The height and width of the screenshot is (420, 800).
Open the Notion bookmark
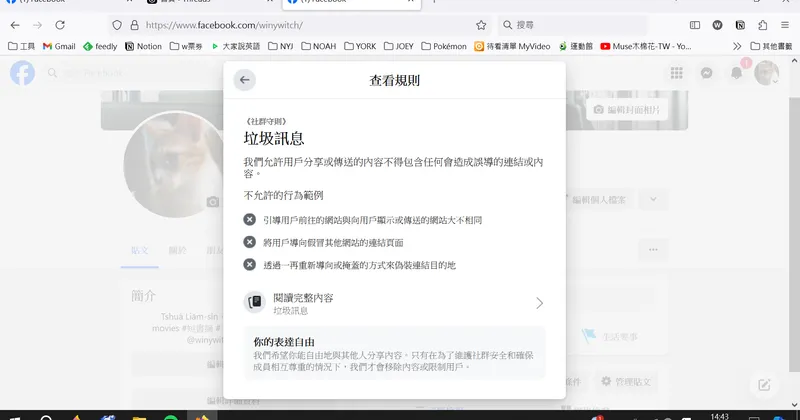click(x=143, y=46)
